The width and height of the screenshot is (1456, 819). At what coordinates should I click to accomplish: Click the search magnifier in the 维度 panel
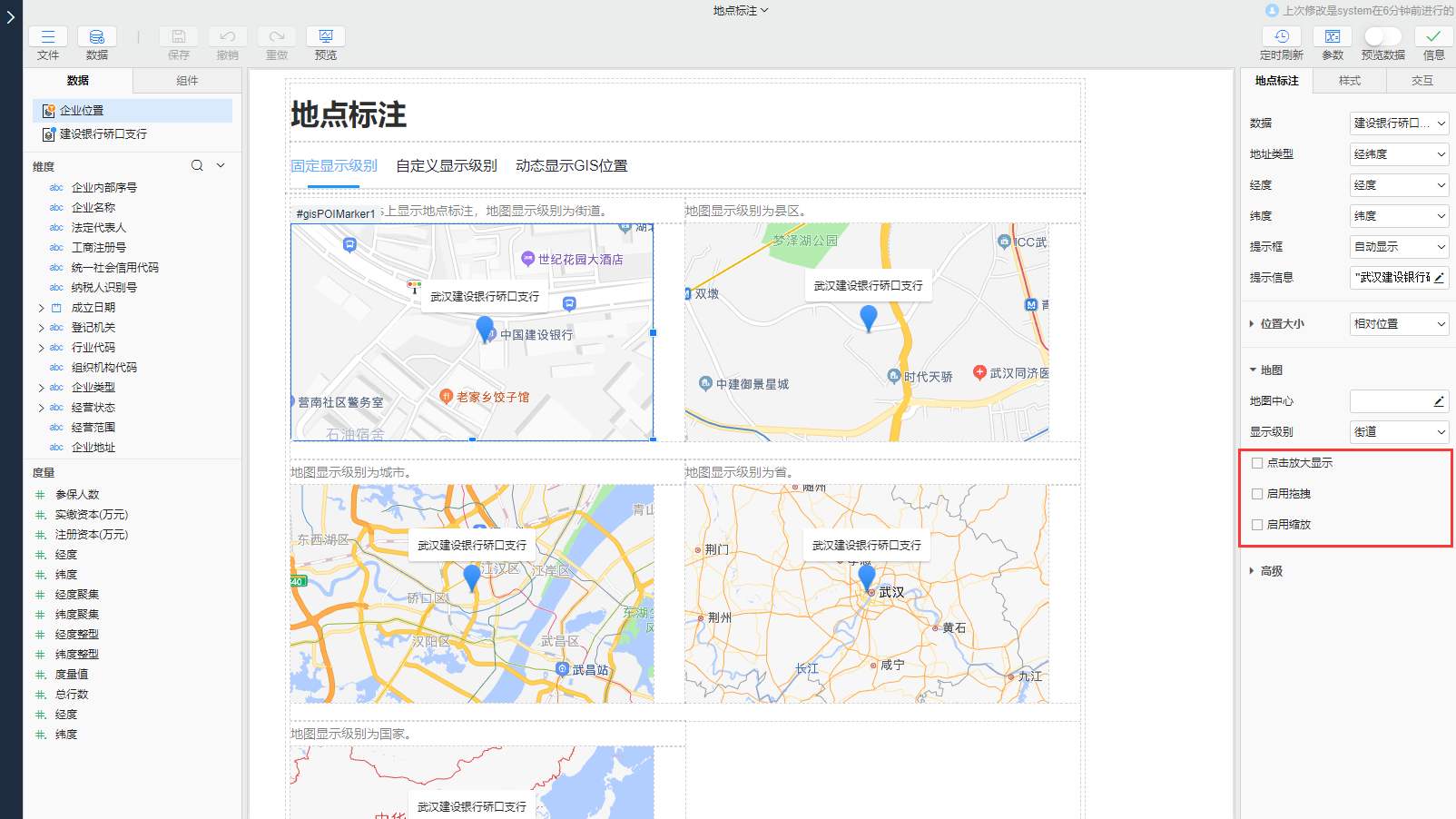(197, 165)
